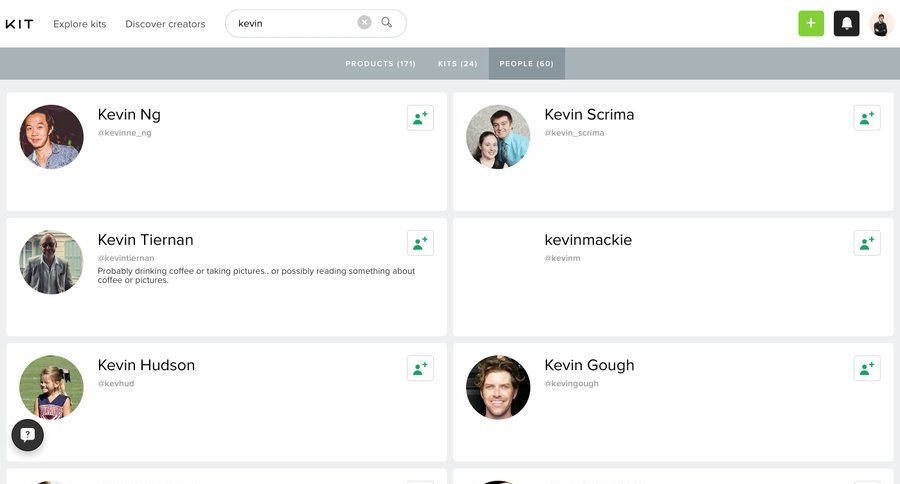The width and height of the screenshot is (900, 484).
Task: Follow Kevin Gough
Action: 867,368
